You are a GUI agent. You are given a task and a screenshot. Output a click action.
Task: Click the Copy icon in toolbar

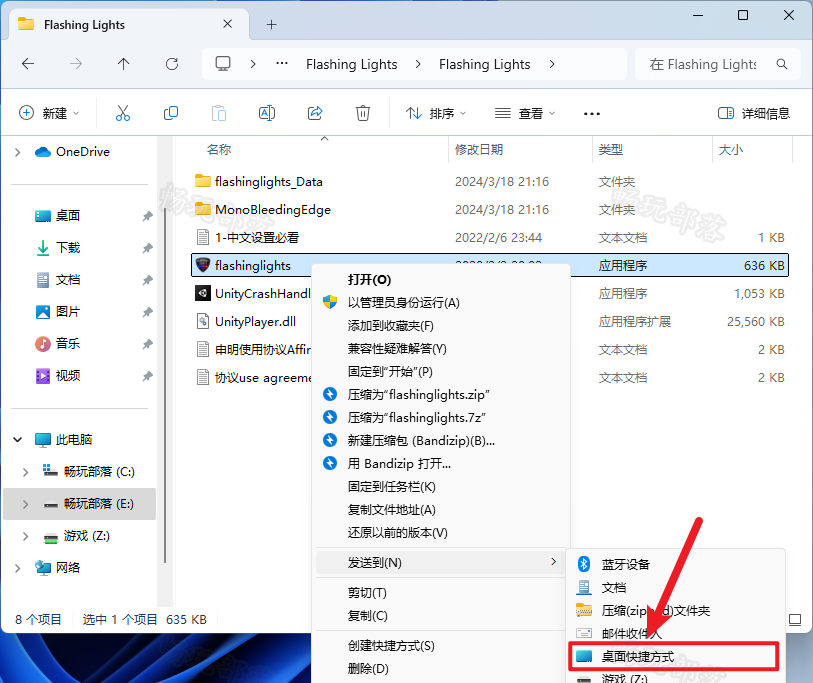click(x=171, y=113)
